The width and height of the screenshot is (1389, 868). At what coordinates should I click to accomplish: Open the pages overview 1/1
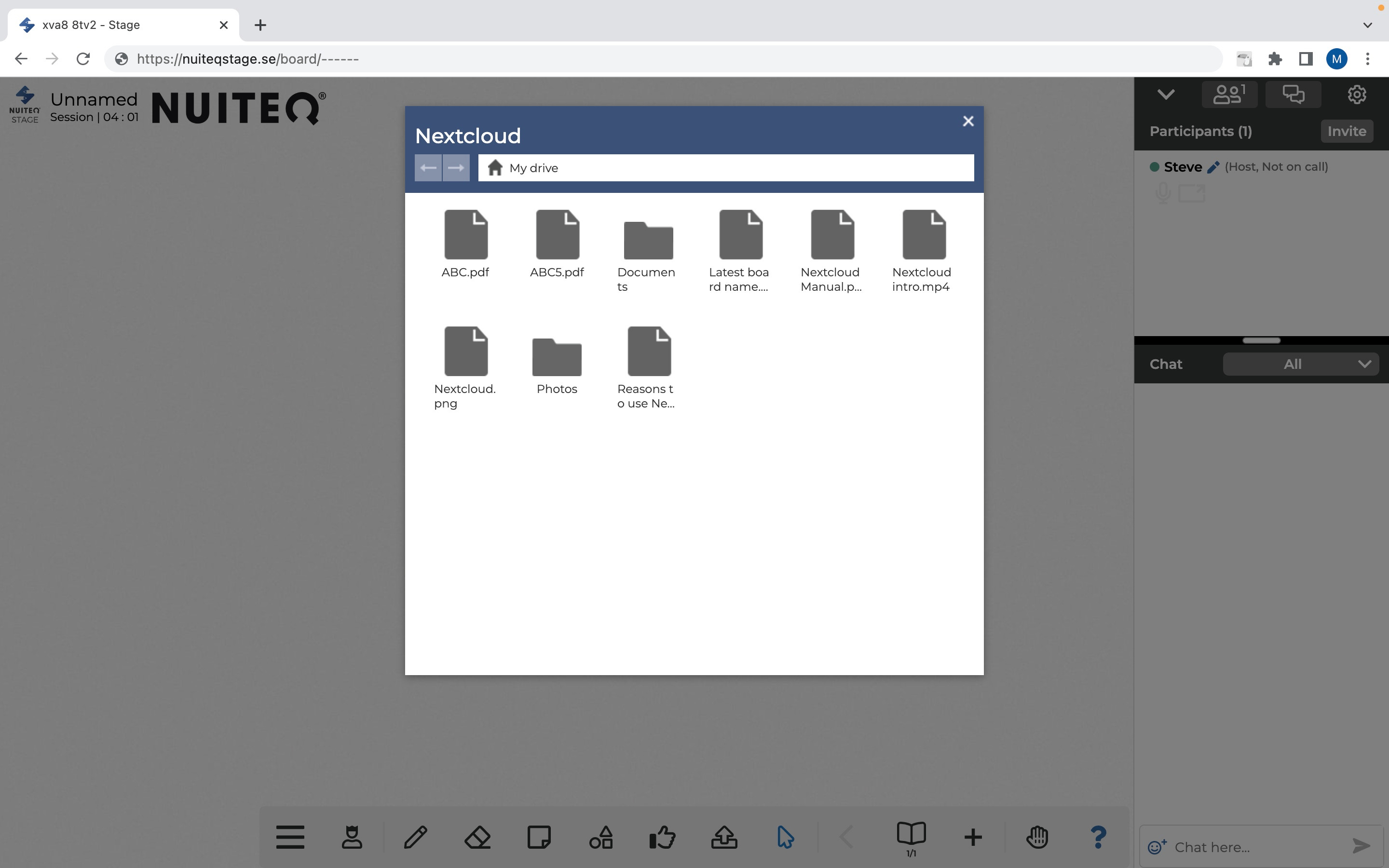(912, 839)
